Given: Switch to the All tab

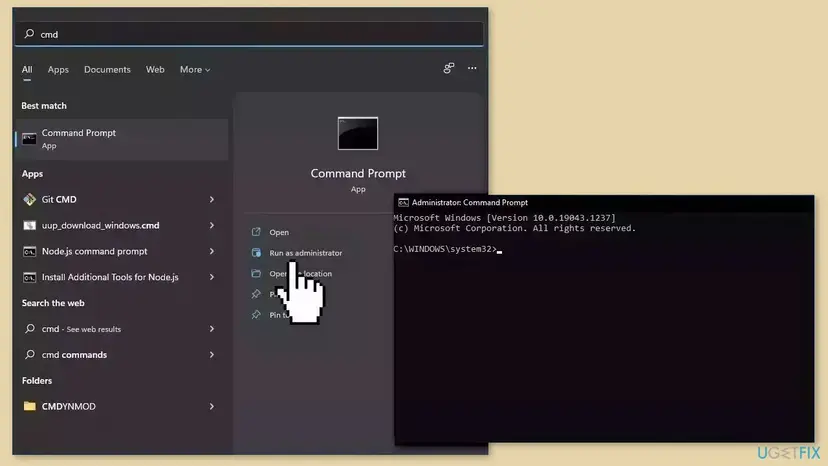Looking at the screenshot, I should click(27, 70).
